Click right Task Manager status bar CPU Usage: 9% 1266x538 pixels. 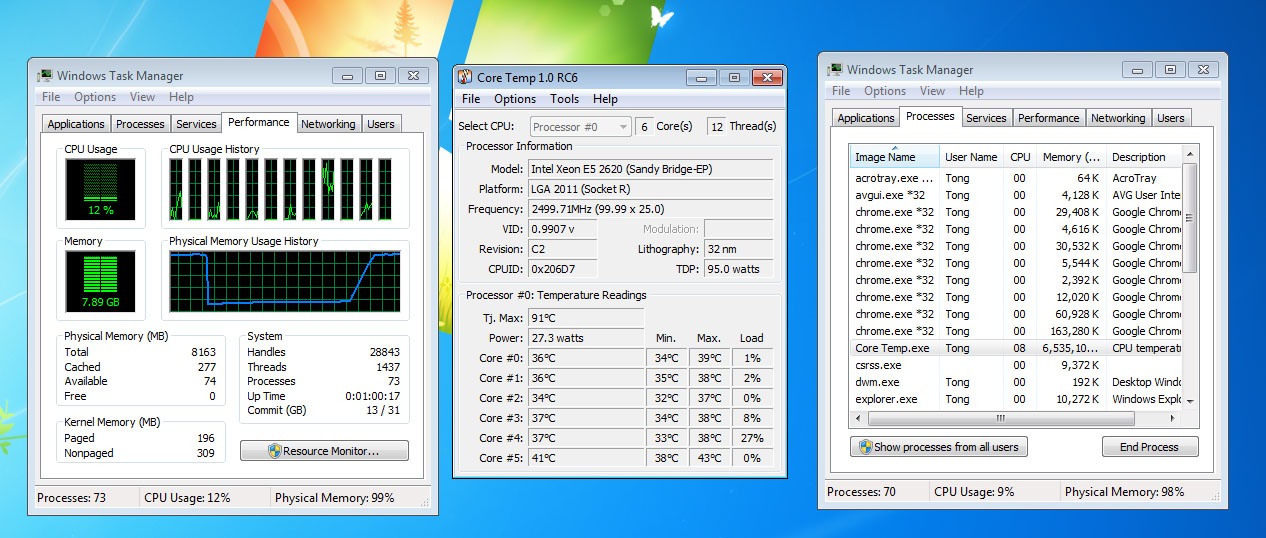pyautogui.click(x=975, y=492)
